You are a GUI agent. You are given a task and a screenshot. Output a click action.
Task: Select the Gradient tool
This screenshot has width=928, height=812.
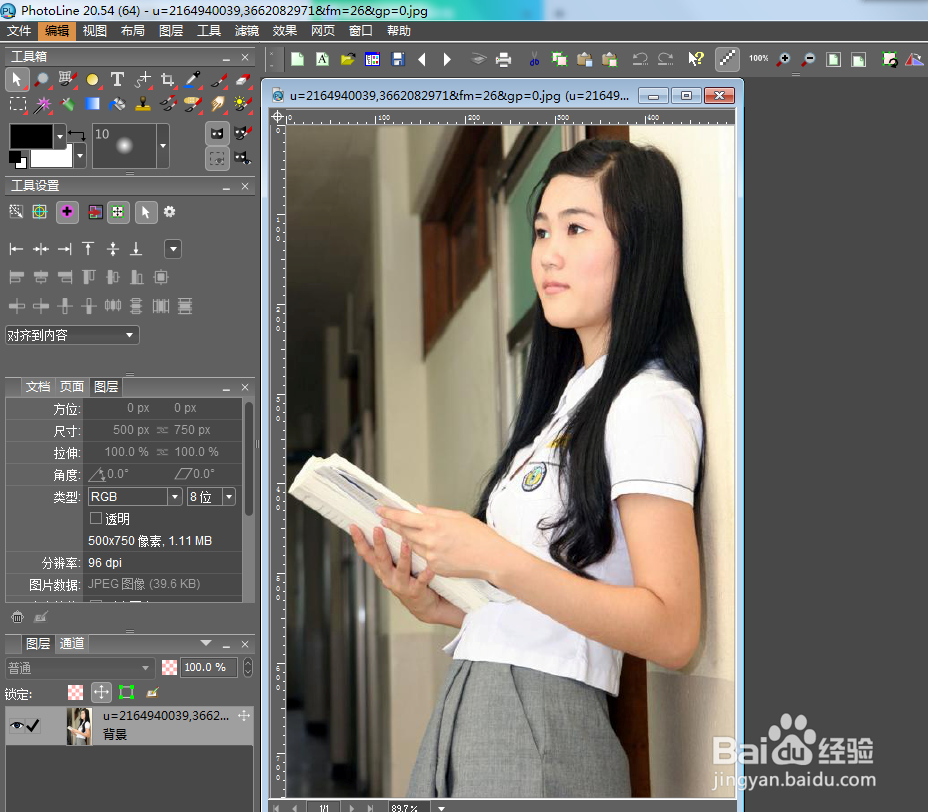pos(92,104)
